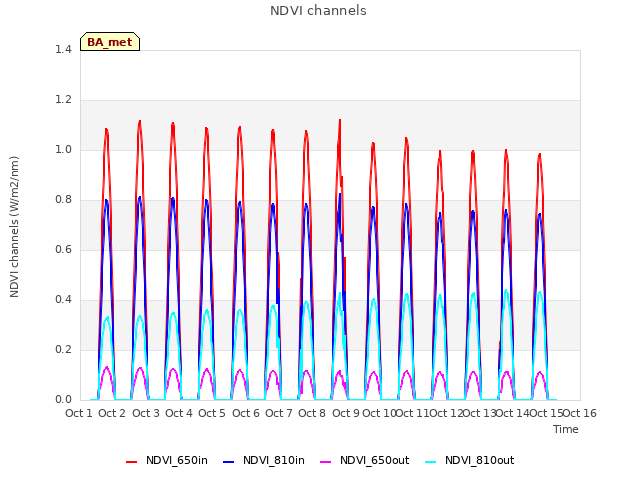The image size is (640, 480).
Task: Click the Oct 5 x-axis tick label
Action: click(212, 413)
